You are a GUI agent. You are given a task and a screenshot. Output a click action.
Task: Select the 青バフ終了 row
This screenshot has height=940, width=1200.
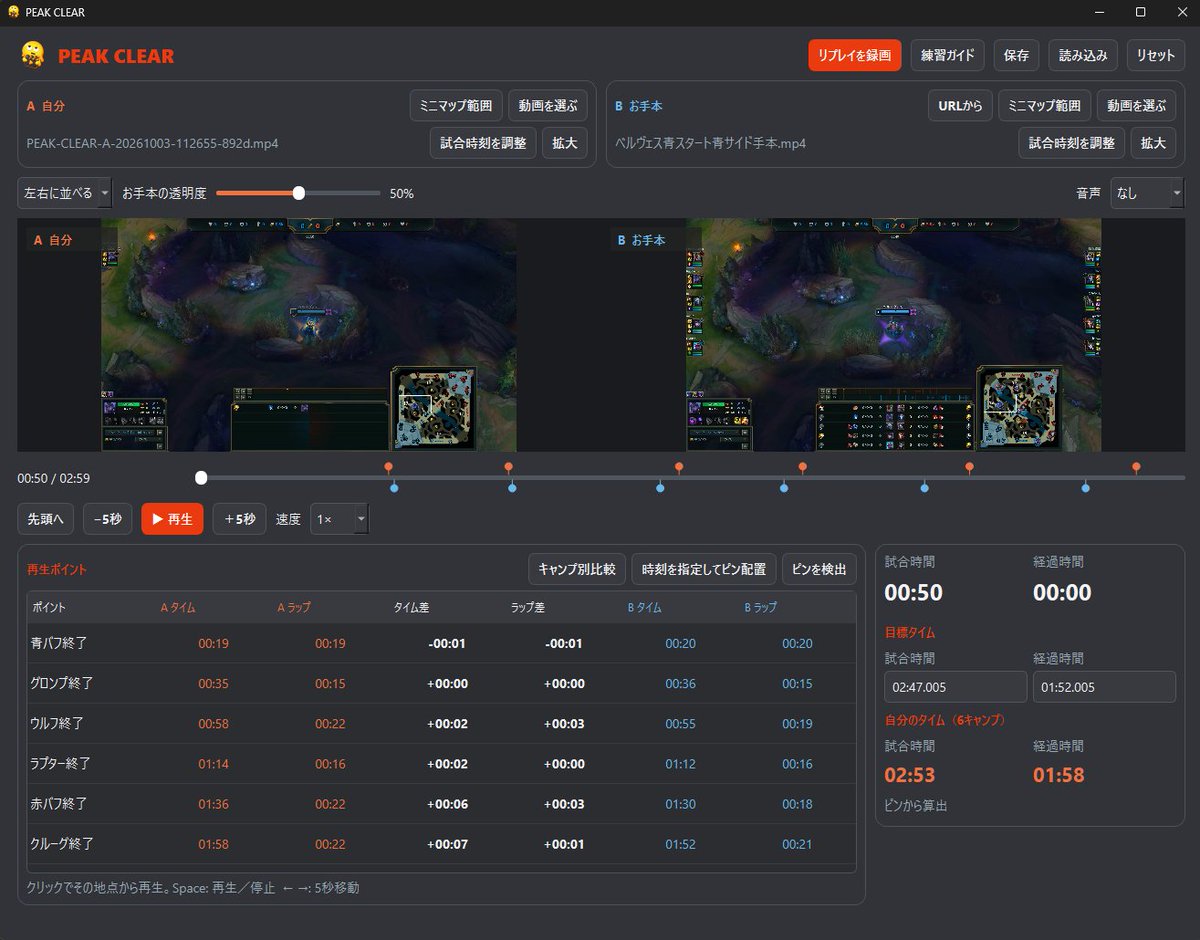[x=441, y=643]
